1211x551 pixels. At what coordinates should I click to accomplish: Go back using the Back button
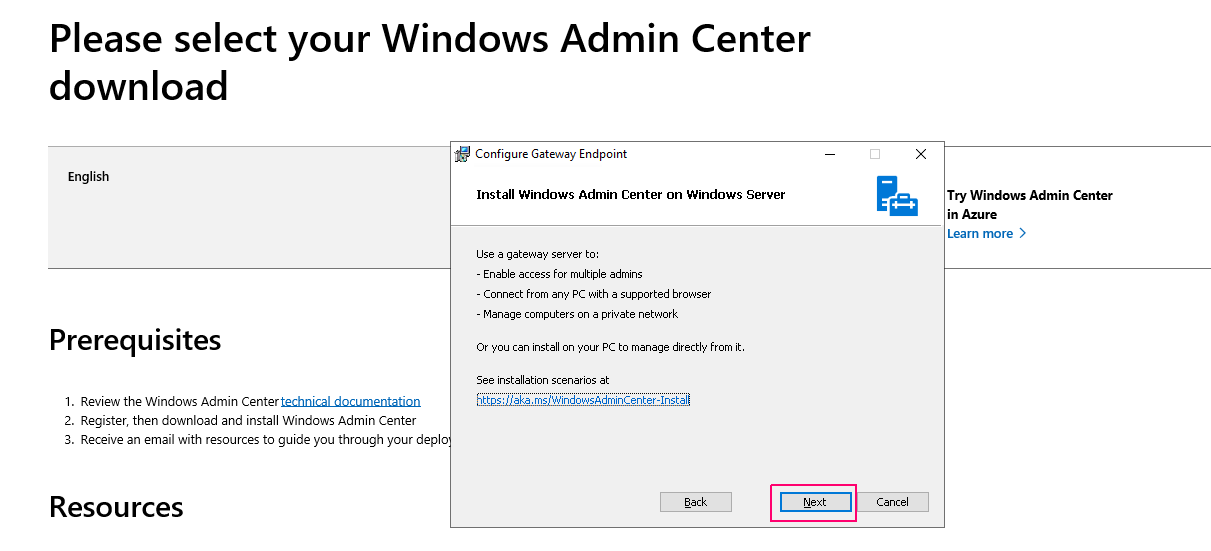(696, 502)
